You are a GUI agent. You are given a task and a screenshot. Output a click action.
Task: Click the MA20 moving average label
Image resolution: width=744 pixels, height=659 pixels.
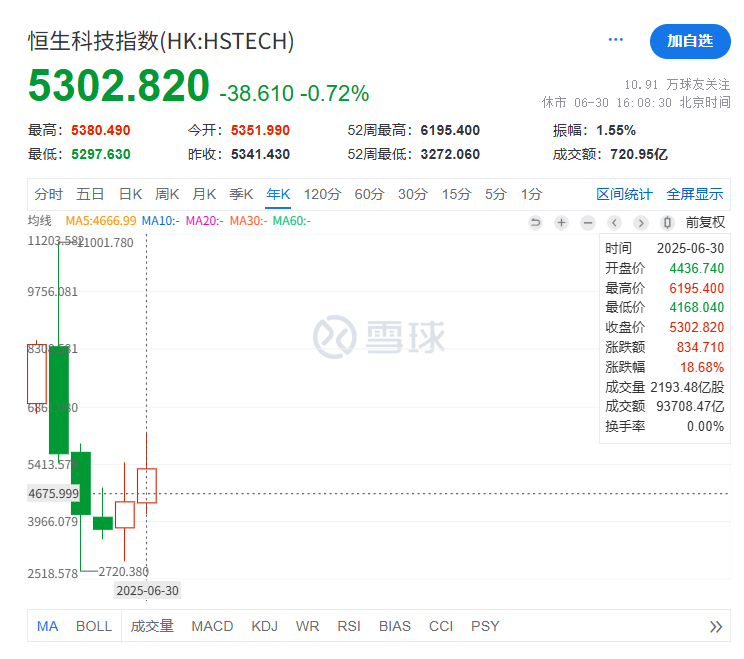204,221
